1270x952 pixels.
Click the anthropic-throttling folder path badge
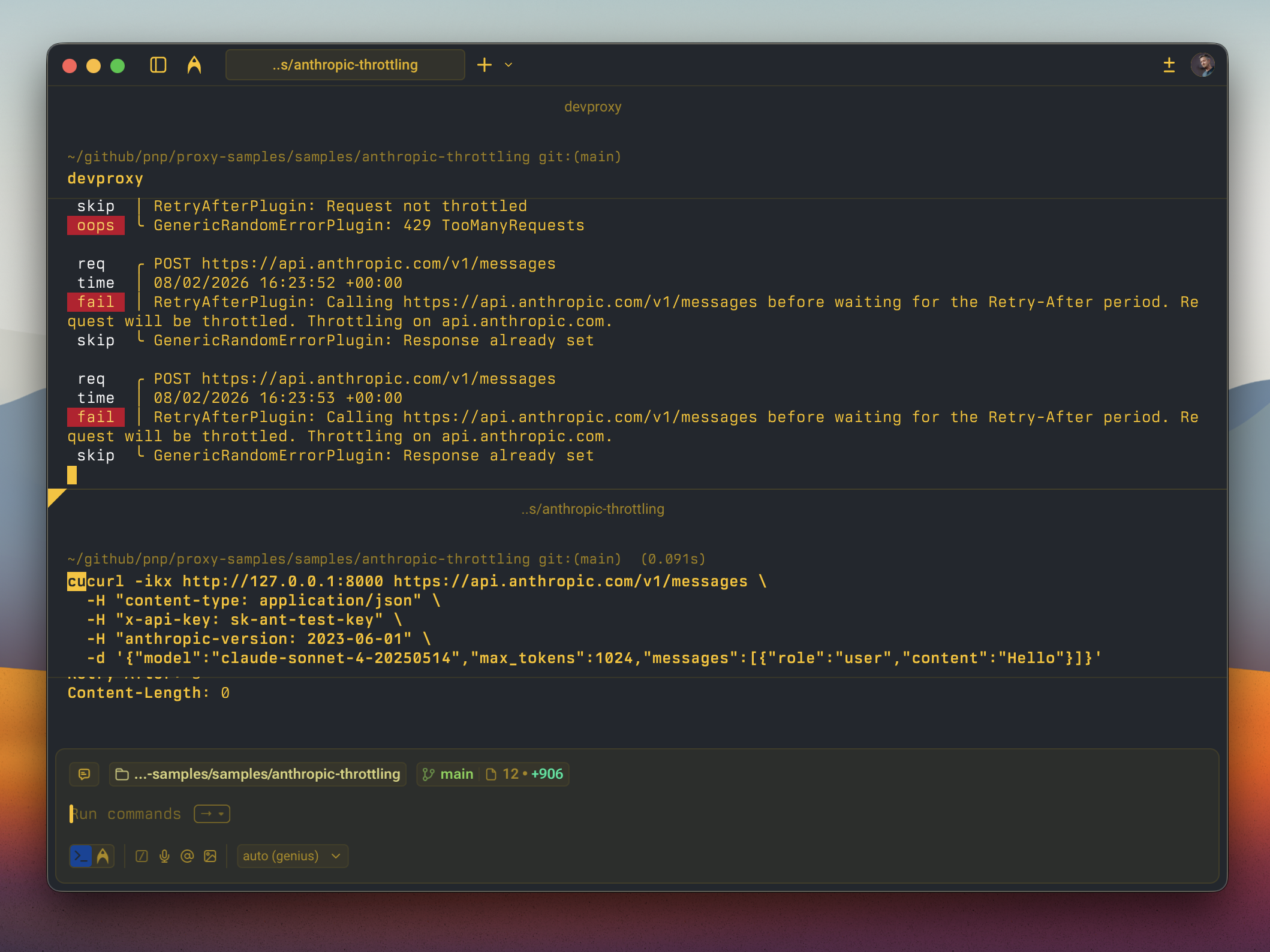257,774
